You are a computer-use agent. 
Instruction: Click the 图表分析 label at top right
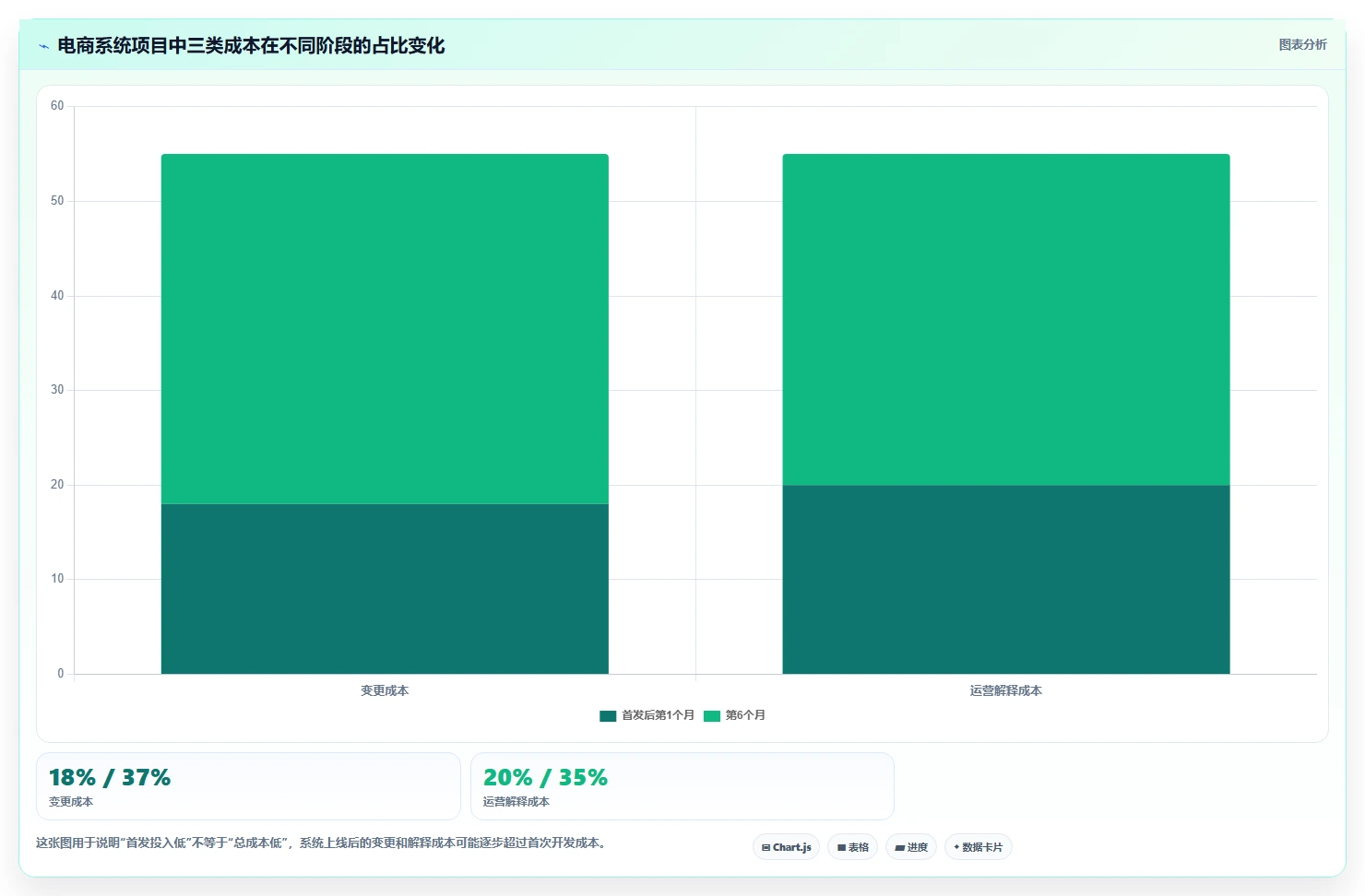point(1302,44)
